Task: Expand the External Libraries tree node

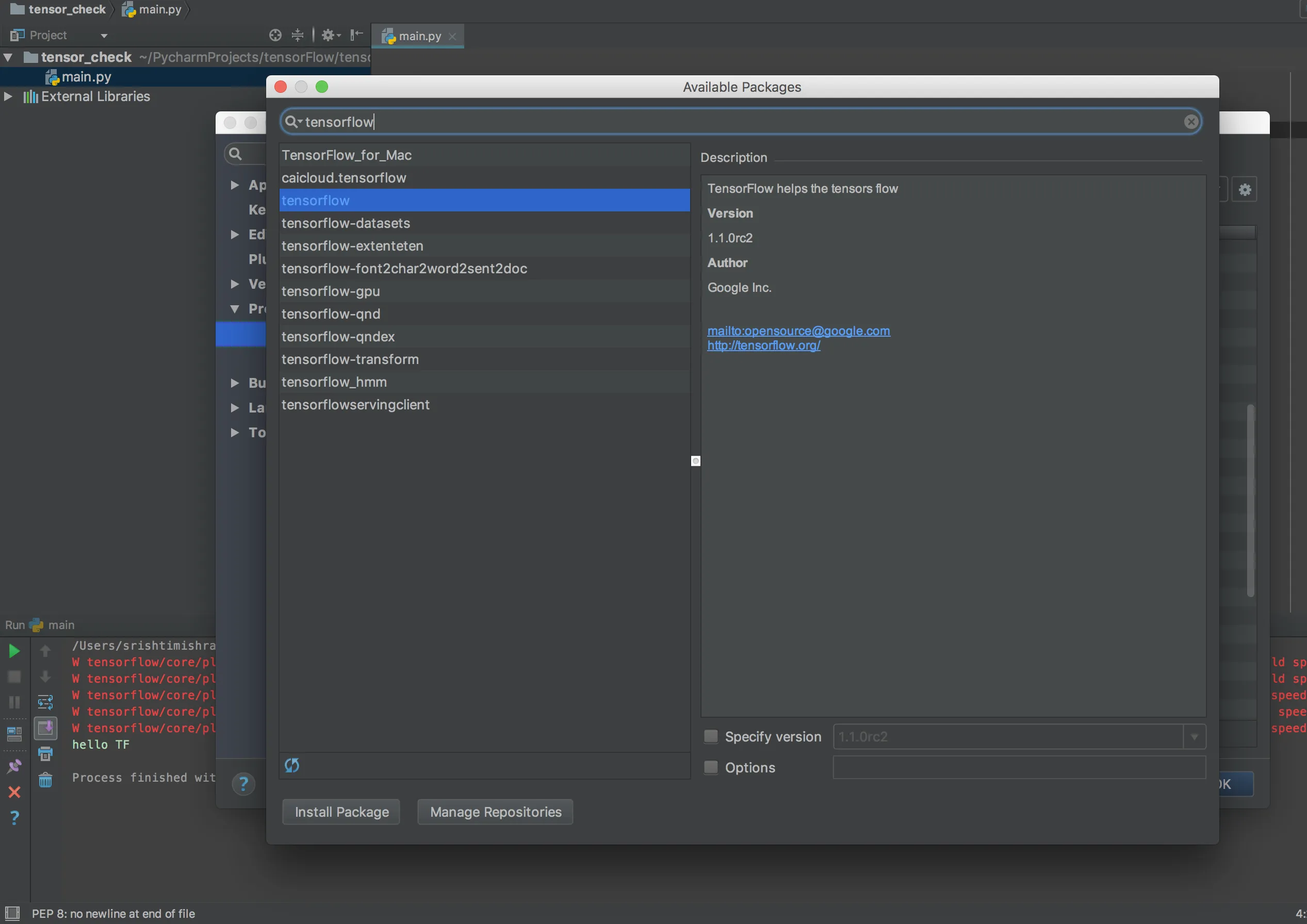Action: [8, 96]
